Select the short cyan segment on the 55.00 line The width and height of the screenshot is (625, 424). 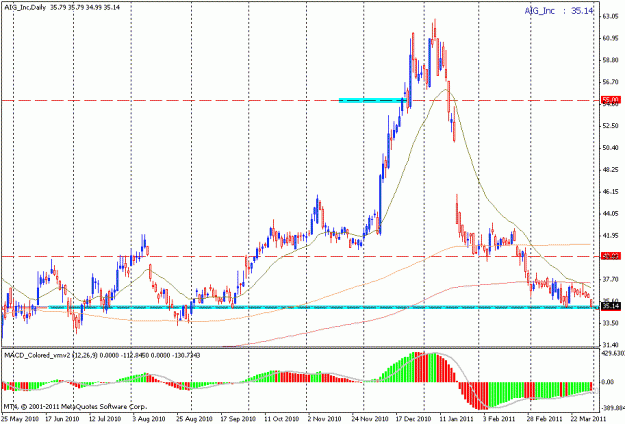click(372, 100)
